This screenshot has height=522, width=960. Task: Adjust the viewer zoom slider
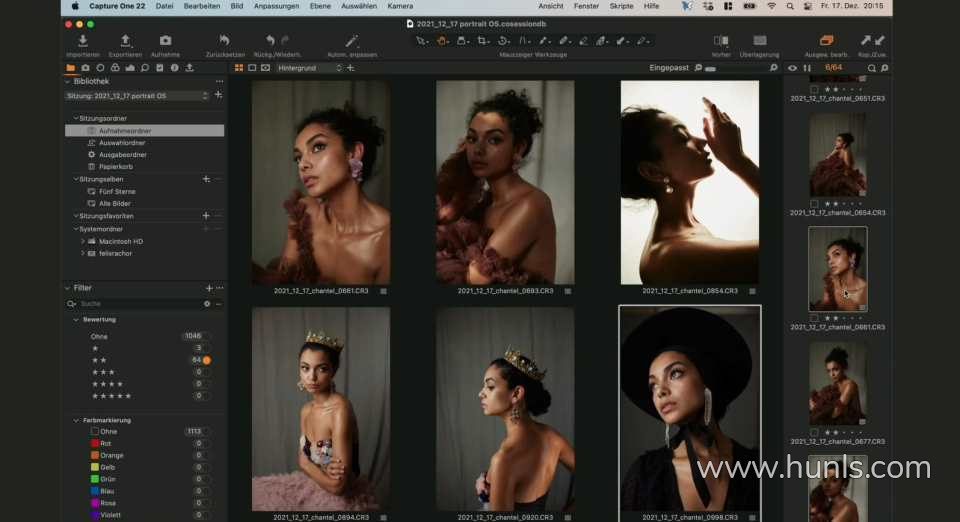click(x=710, y=69)
